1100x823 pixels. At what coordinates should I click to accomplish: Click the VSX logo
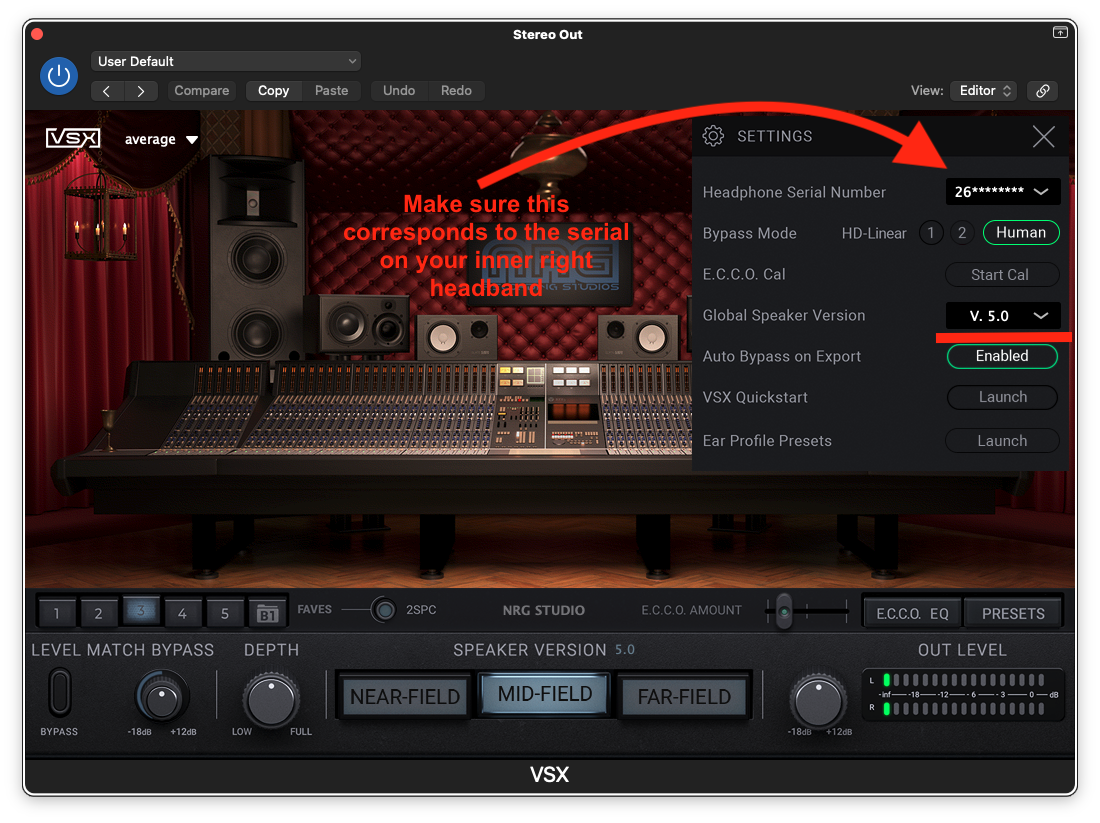coord(73,139)
